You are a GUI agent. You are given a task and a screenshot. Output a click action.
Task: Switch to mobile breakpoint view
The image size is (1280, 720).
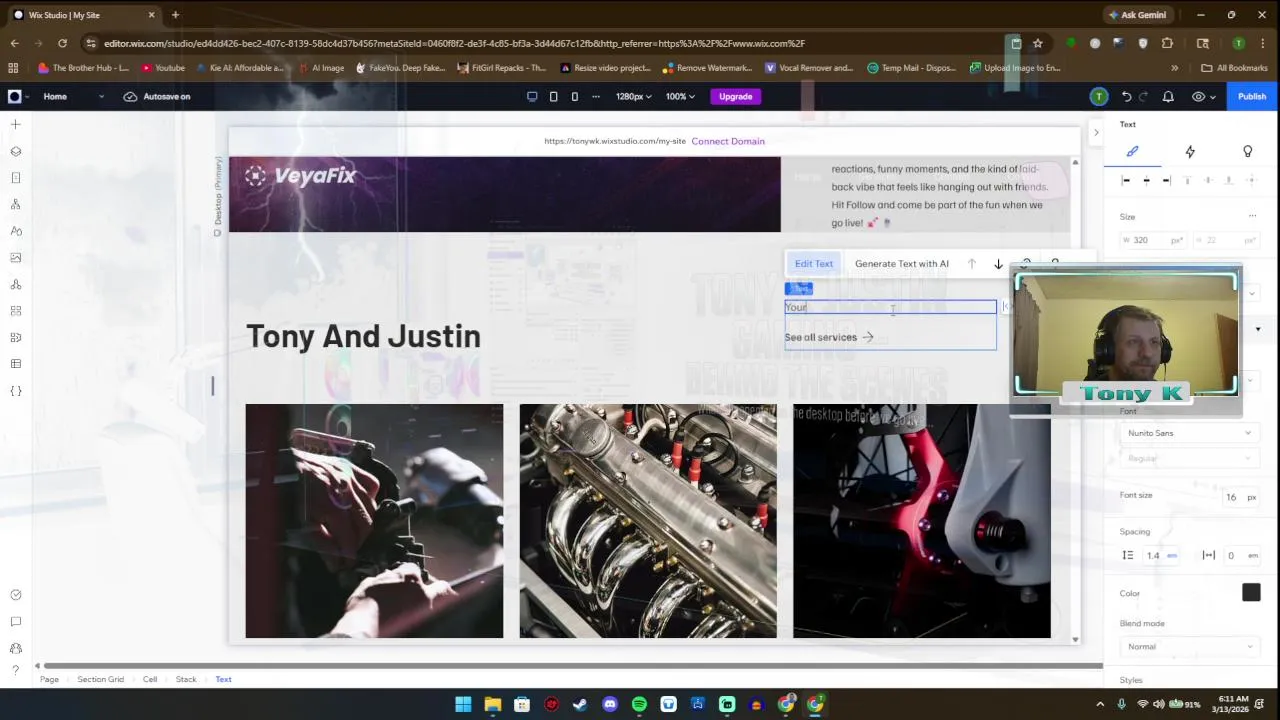pyautogui.click(x=575, y=96)
